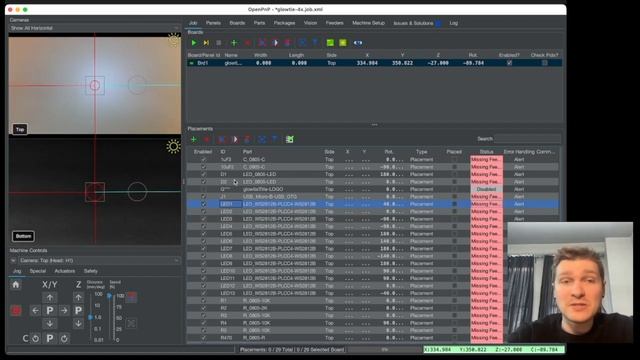Switch to the Panels tab
The image size is (640, 360).
click(213, 23)
